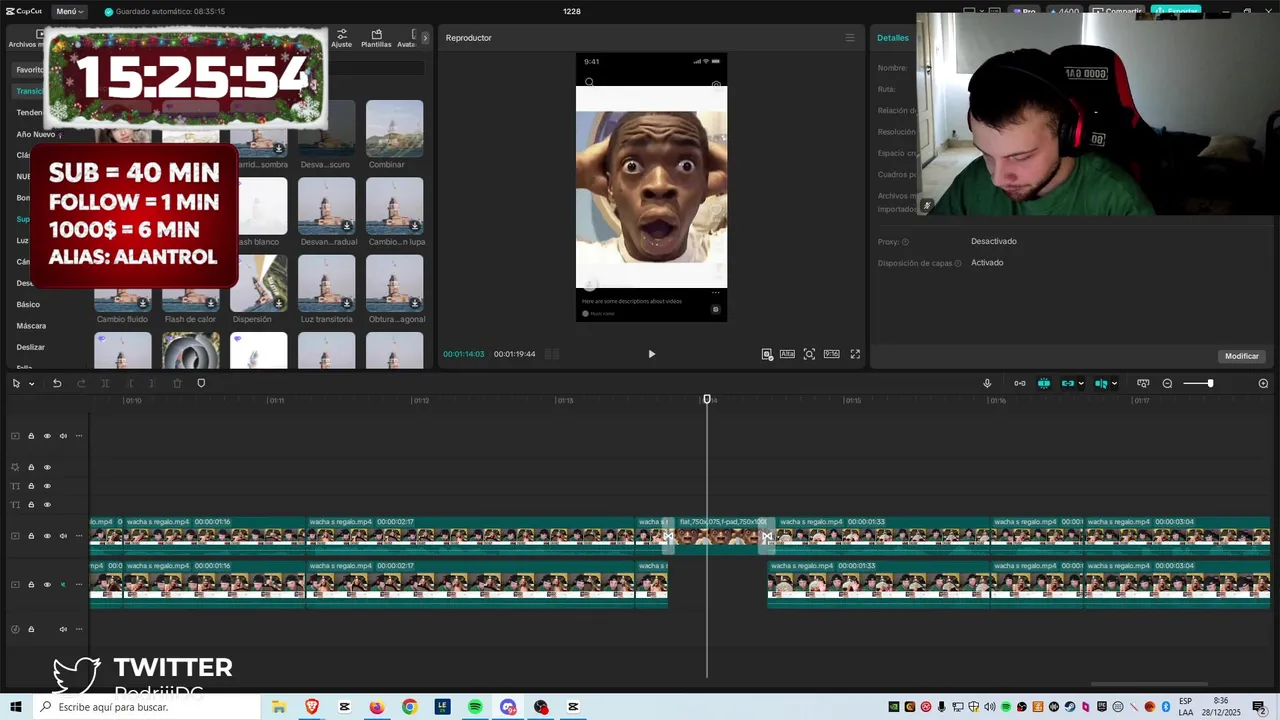Mute the bottom audio track
This screenshot has width=1280, height=720.
click(x=63, y=629)
